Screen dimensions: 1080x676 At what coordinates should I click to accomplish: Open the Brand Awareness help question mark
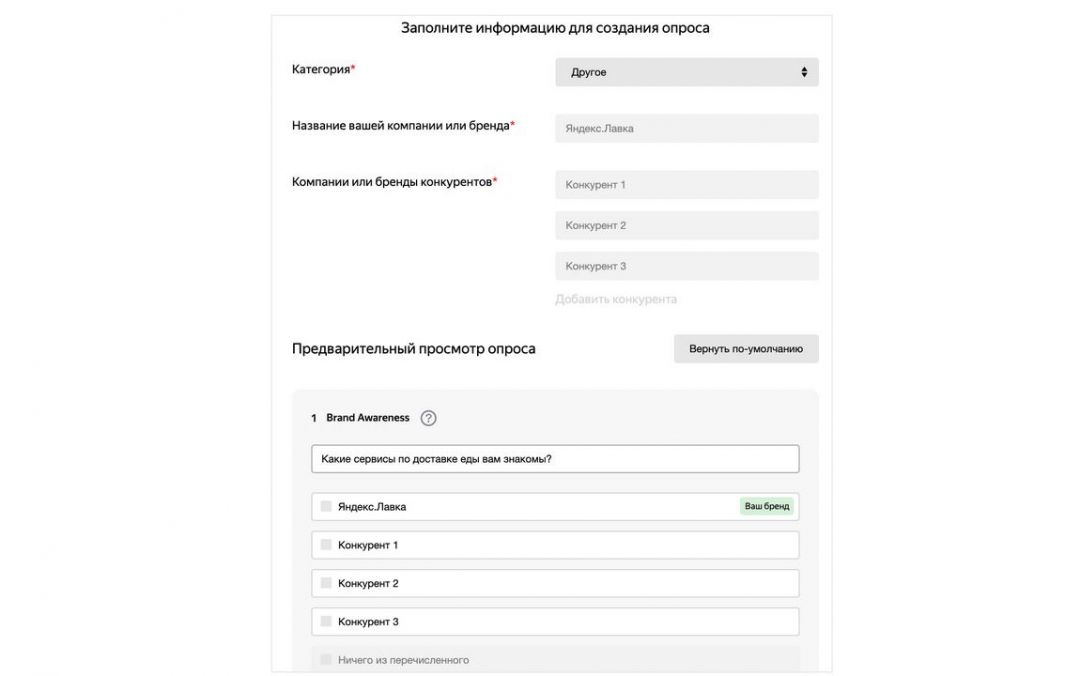427,417
